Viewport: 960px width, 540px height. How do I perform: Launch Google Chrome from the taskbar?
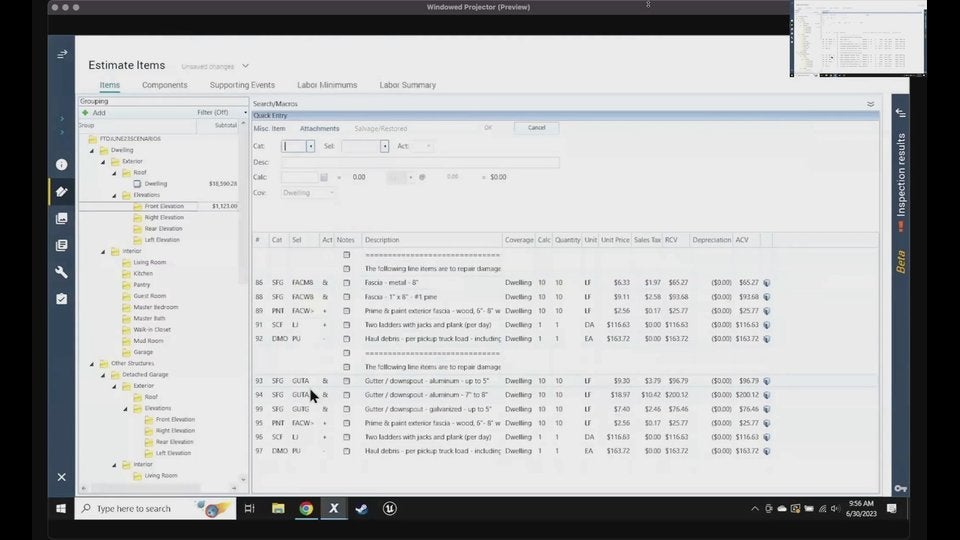(306, 508)
